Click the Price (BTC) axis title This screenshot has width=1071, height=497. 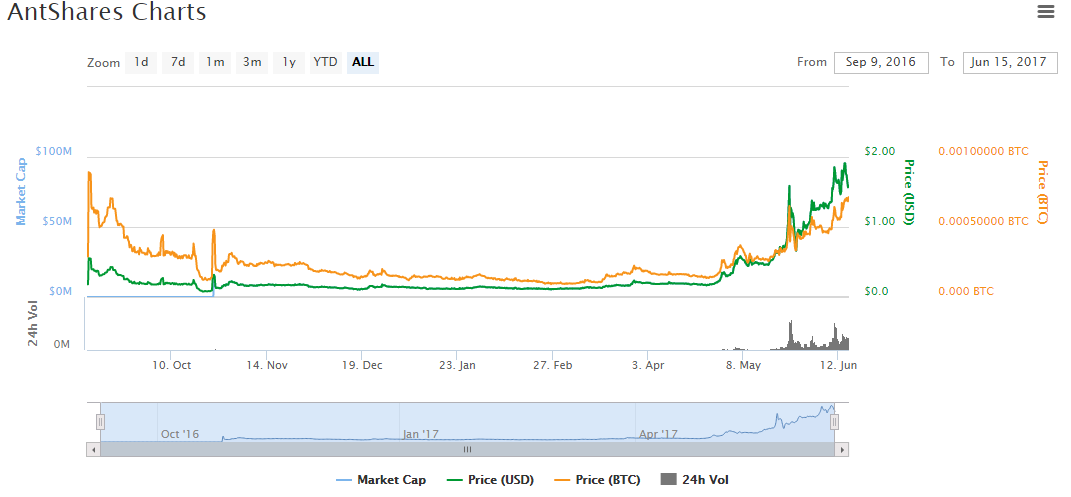1043,192
